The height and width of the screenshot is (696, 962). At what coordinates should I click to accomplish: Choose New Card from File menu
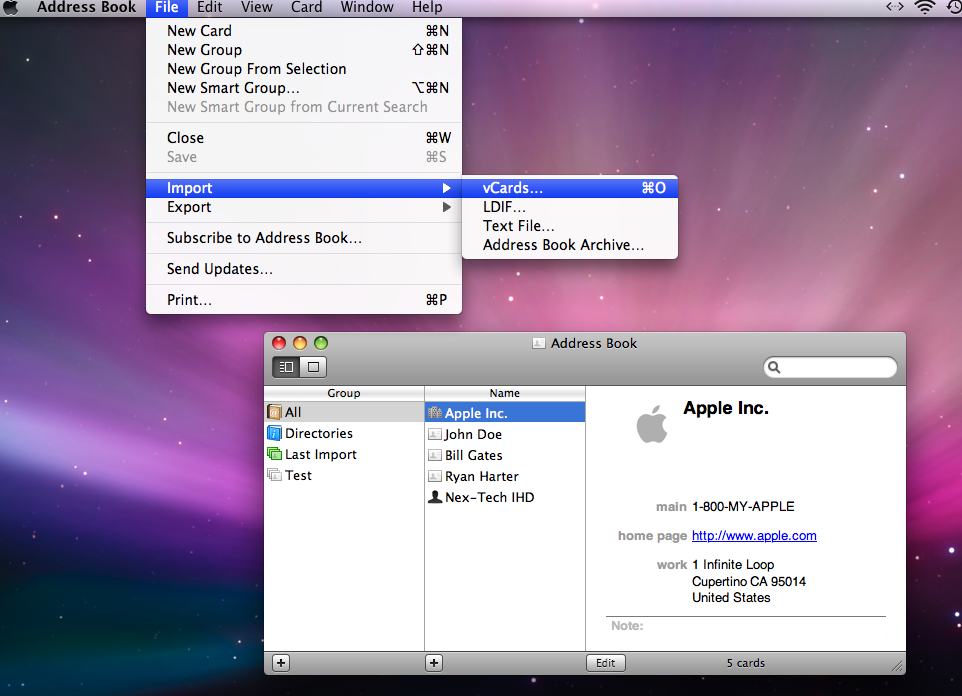tap(304, 31)
